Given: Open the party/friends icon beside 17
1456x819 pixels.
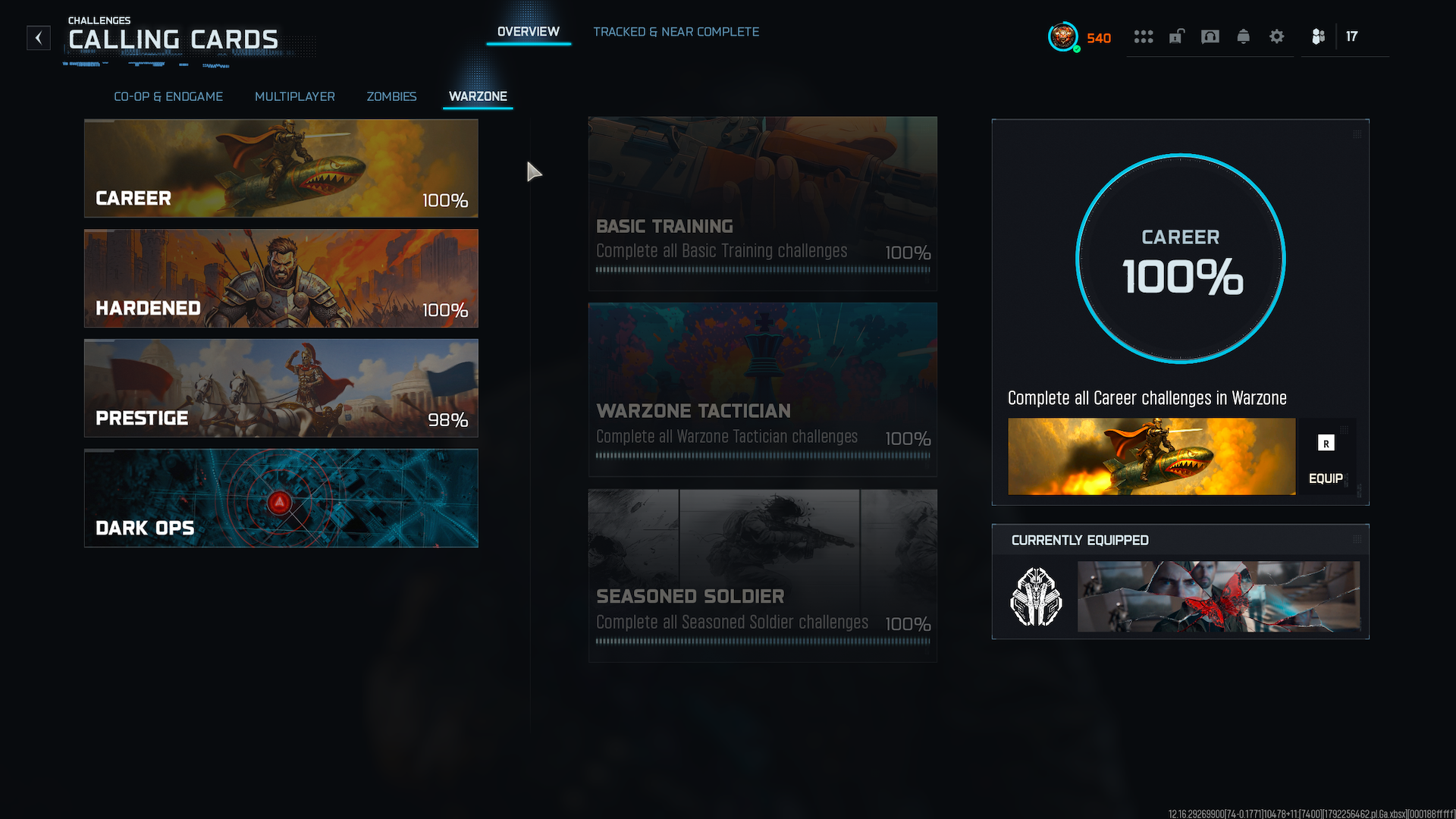Looking at the screenshot, I should (x=1319, y=36).
